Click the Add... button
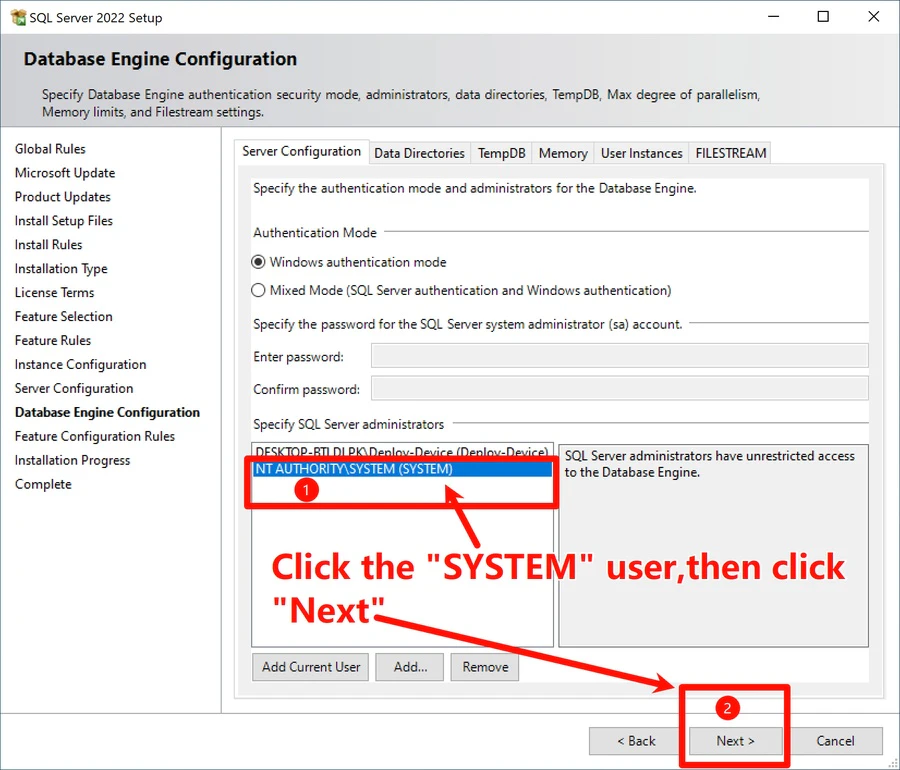 pos(410,667)
